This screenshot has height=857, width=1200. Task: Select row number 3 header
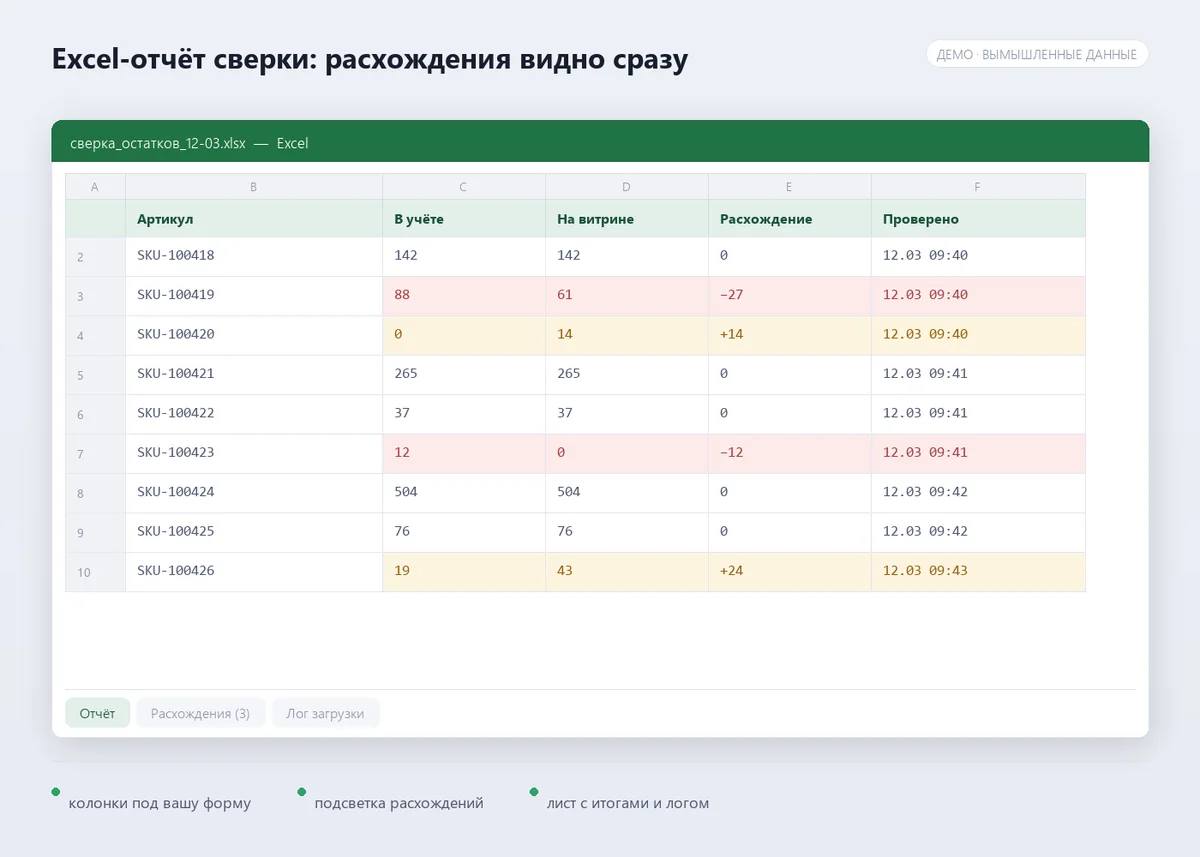[95, 296]
